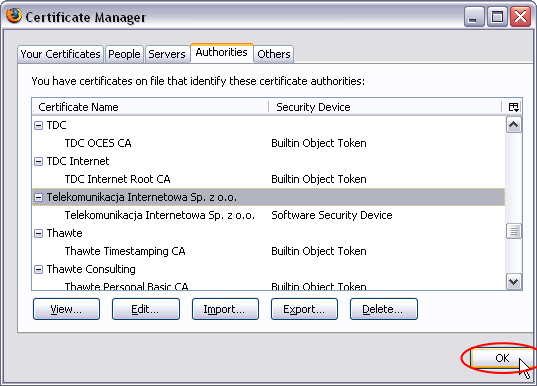This screenshot has height=386, width=537.
Task: Click the Import... button
Action: coord(225,309)
